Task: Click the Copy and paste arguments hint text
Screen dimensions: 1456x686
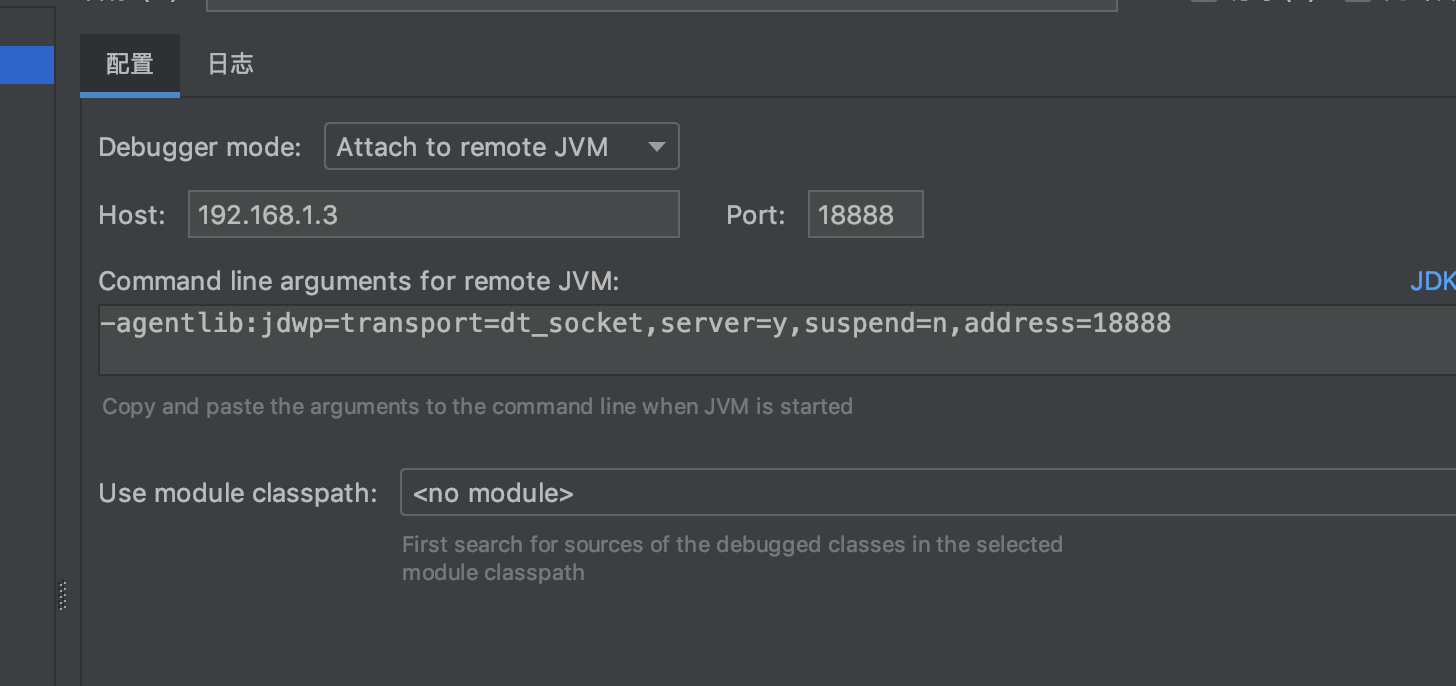Action: (477, 407)
